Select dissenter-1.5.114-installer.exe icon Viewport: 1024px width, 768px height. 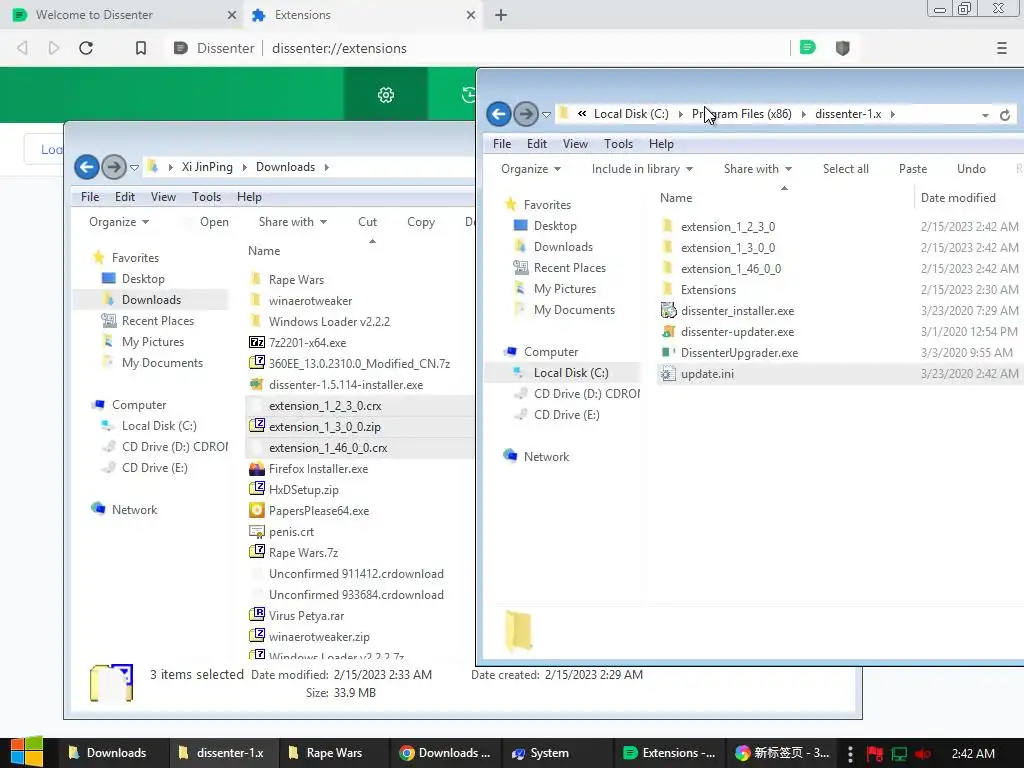click(x=257, y=384)
